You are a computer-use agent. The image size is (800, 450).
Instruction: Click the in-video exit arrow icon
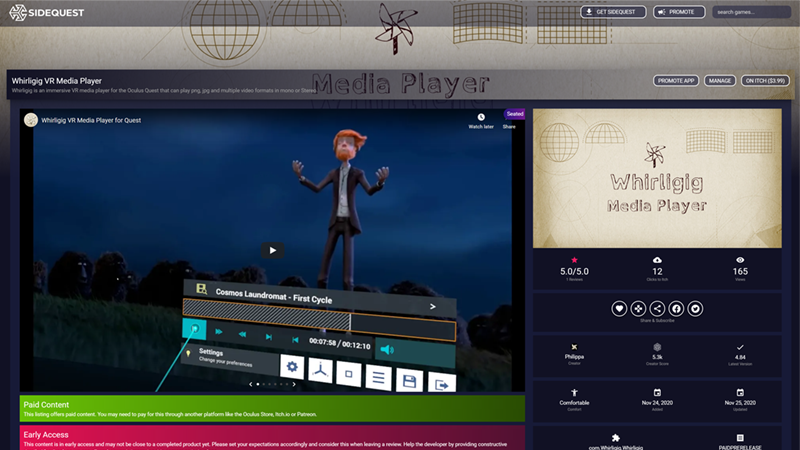442,384
